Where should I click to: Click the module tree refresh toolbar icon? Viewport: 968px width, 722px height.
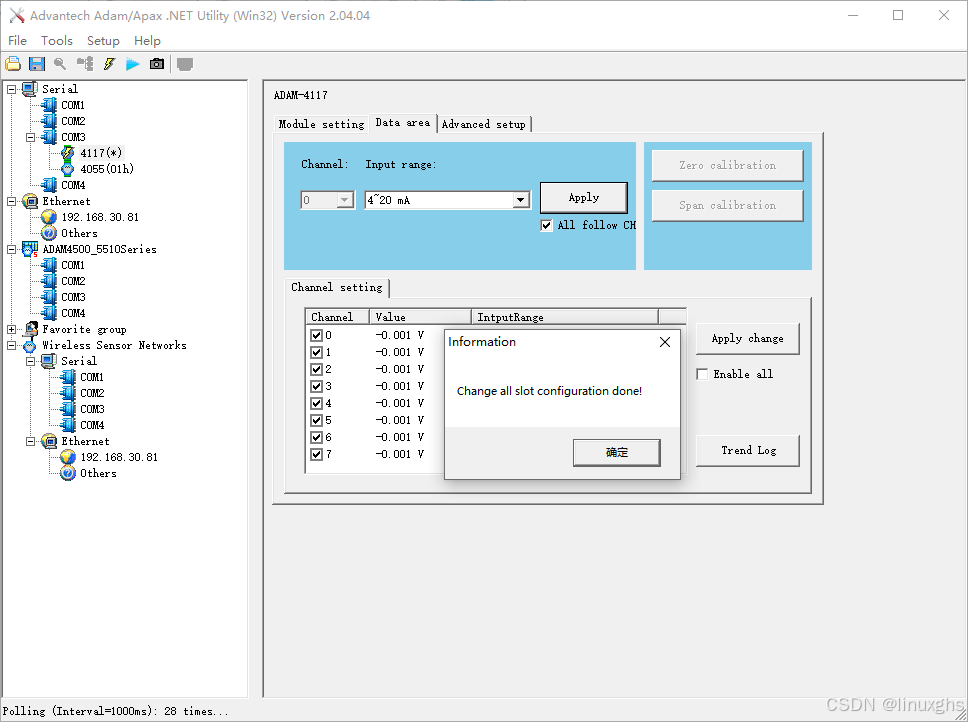click(84, 62)
